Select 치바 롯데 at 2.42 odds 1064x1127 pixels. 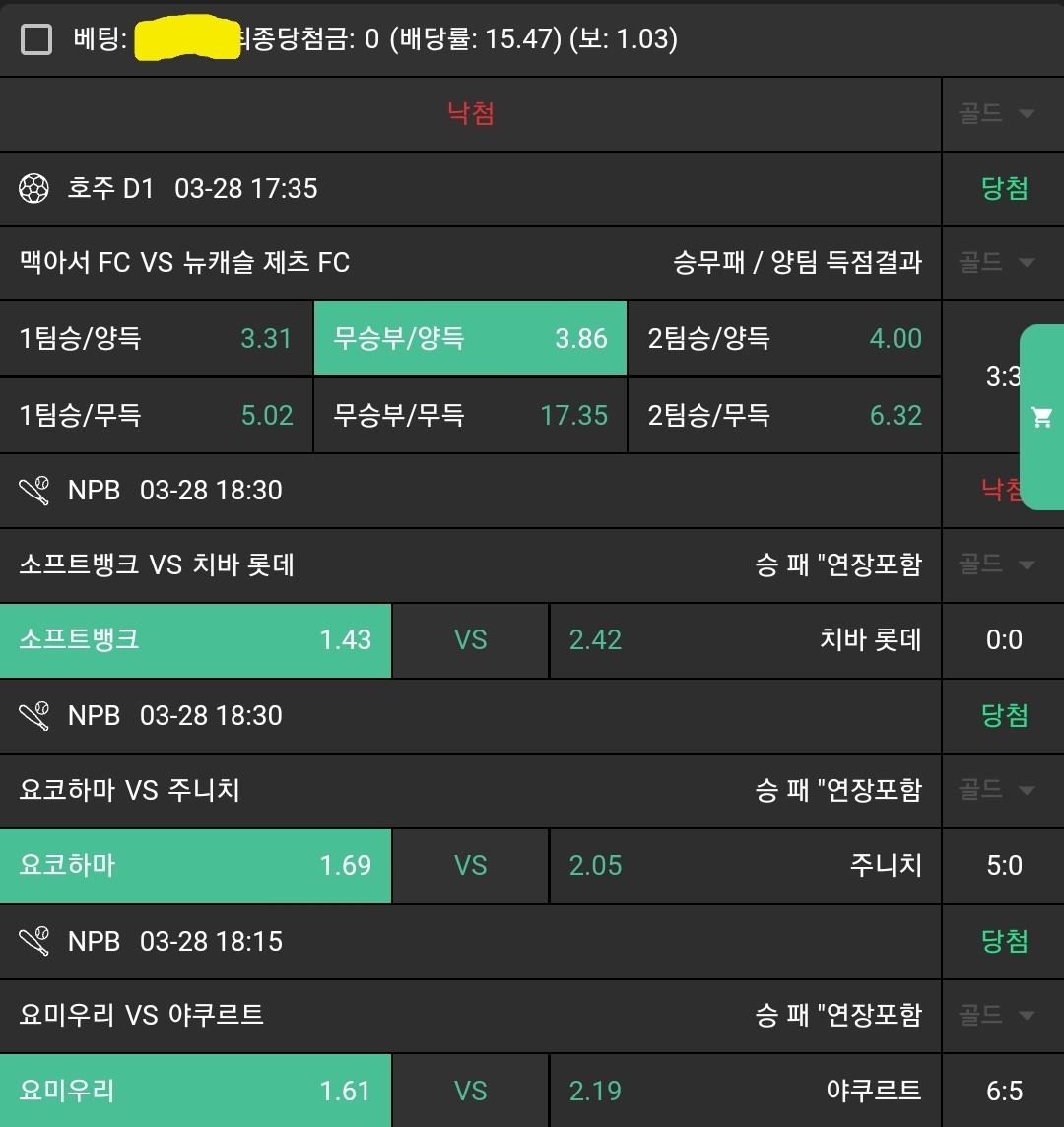745,640
